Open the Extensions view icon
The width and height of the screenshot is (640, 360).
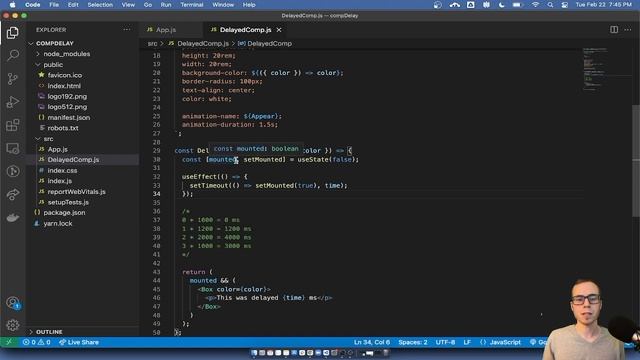(13, 125)
